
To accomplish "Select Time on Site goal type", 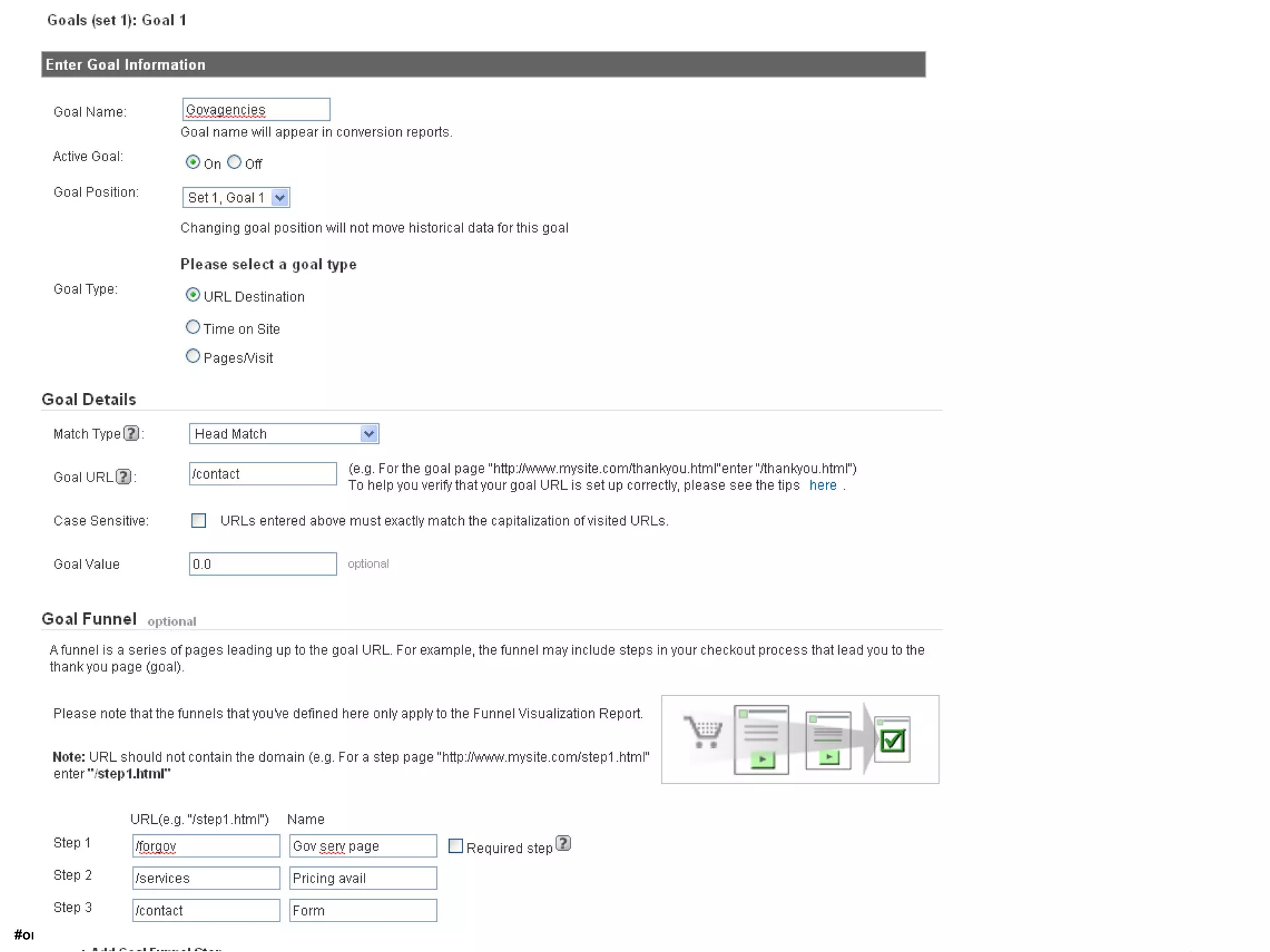I will tap(193, 327).
